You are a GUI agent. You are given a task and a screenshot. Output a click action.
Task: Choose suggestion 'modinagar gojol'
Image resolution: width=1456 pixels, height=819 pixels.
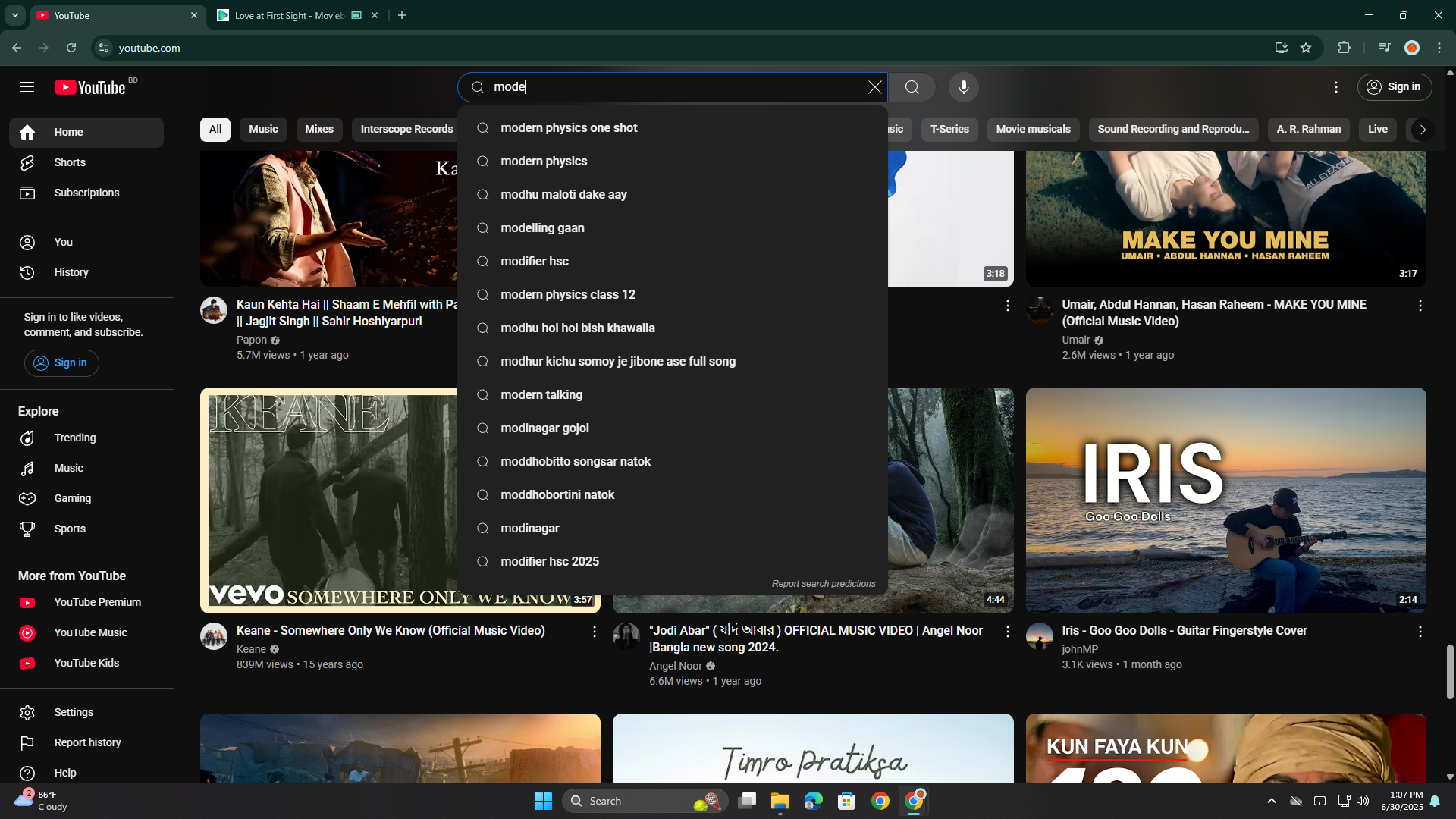[673, 428]
